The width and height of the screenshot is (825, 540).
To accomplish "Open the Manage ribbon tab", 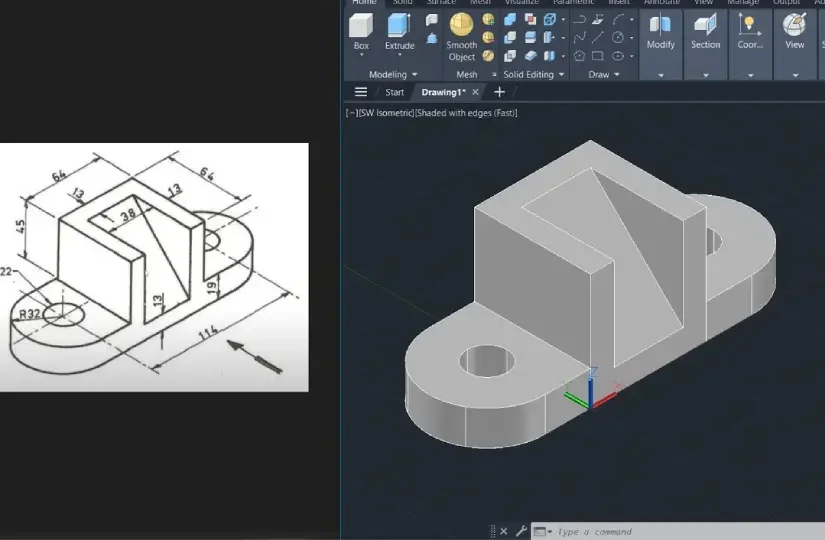I will pos(742,2).
